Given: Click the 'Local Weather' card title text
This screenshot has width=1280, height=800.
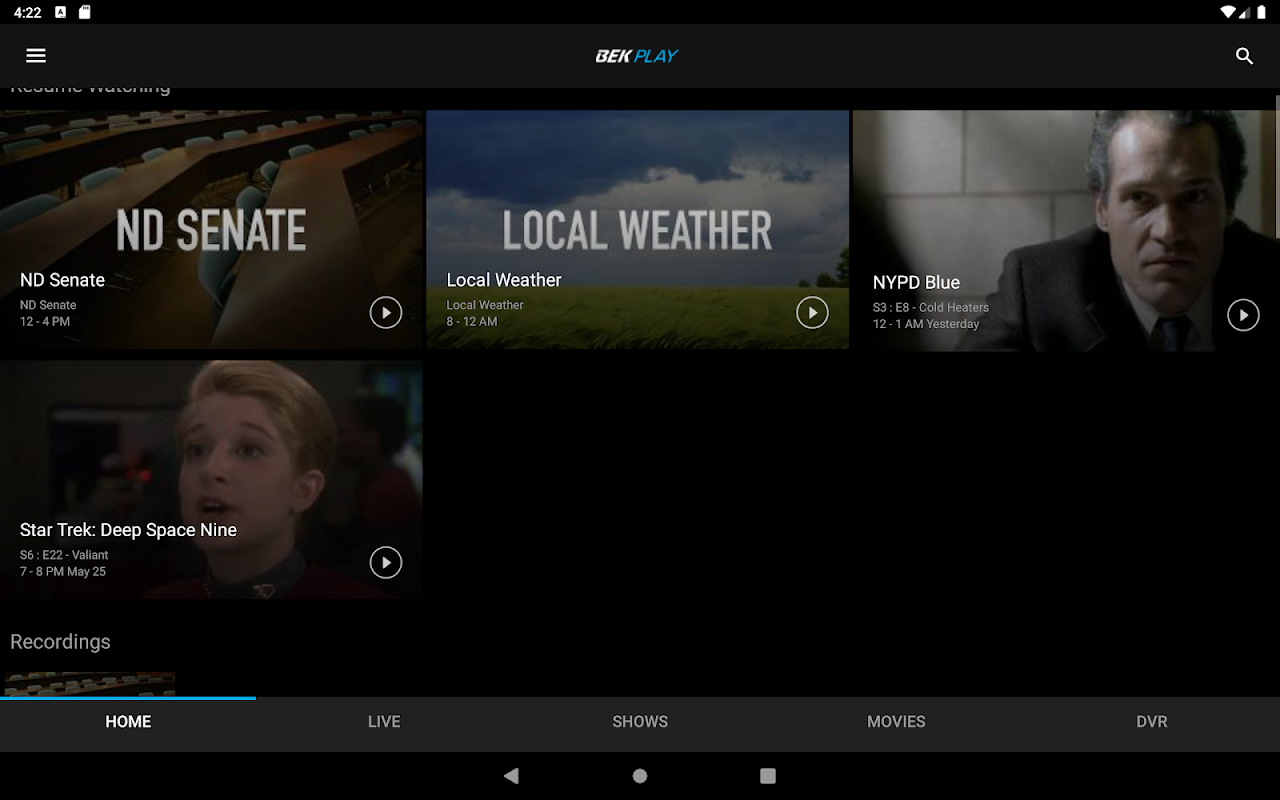Looking at the screenshot, I should tap(504, 280).
